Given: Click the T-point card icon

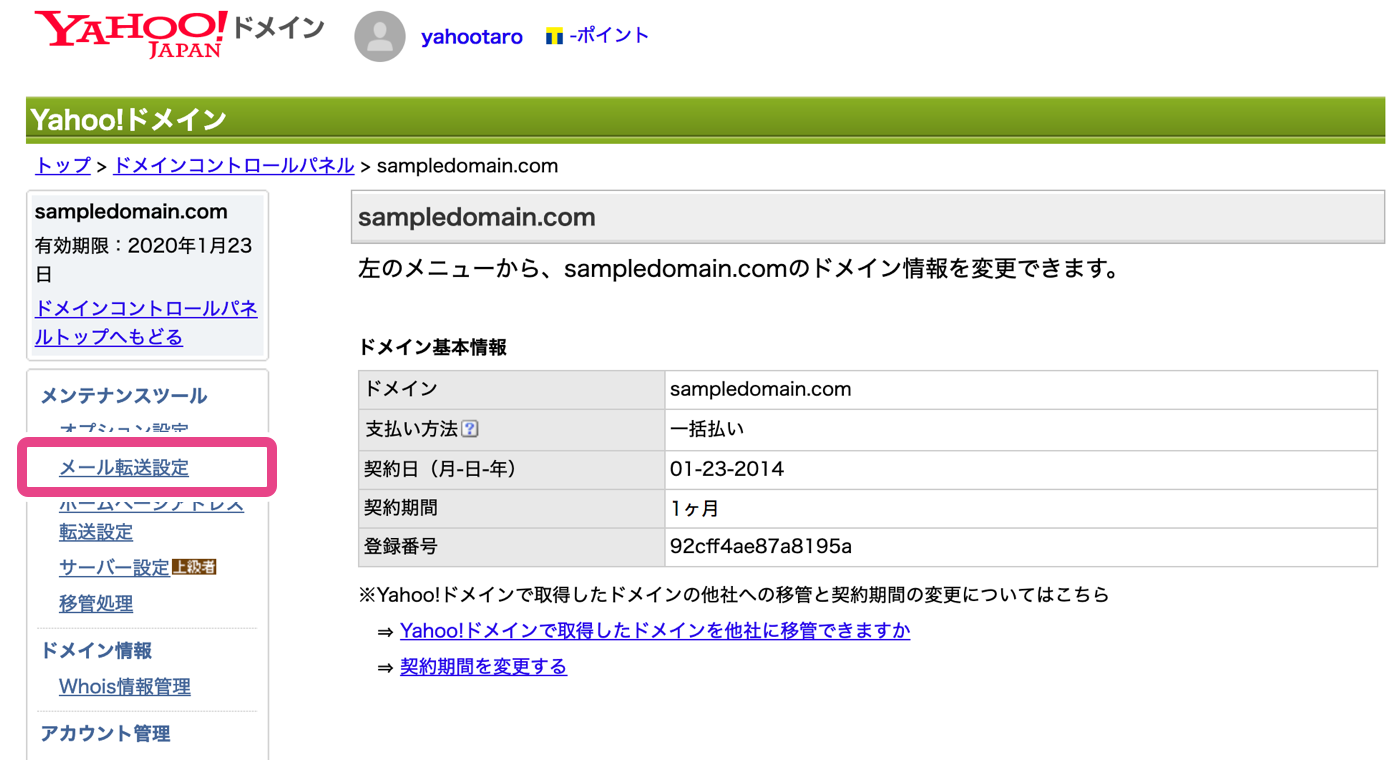Looking at the screenshot, I should click(554, 37).
